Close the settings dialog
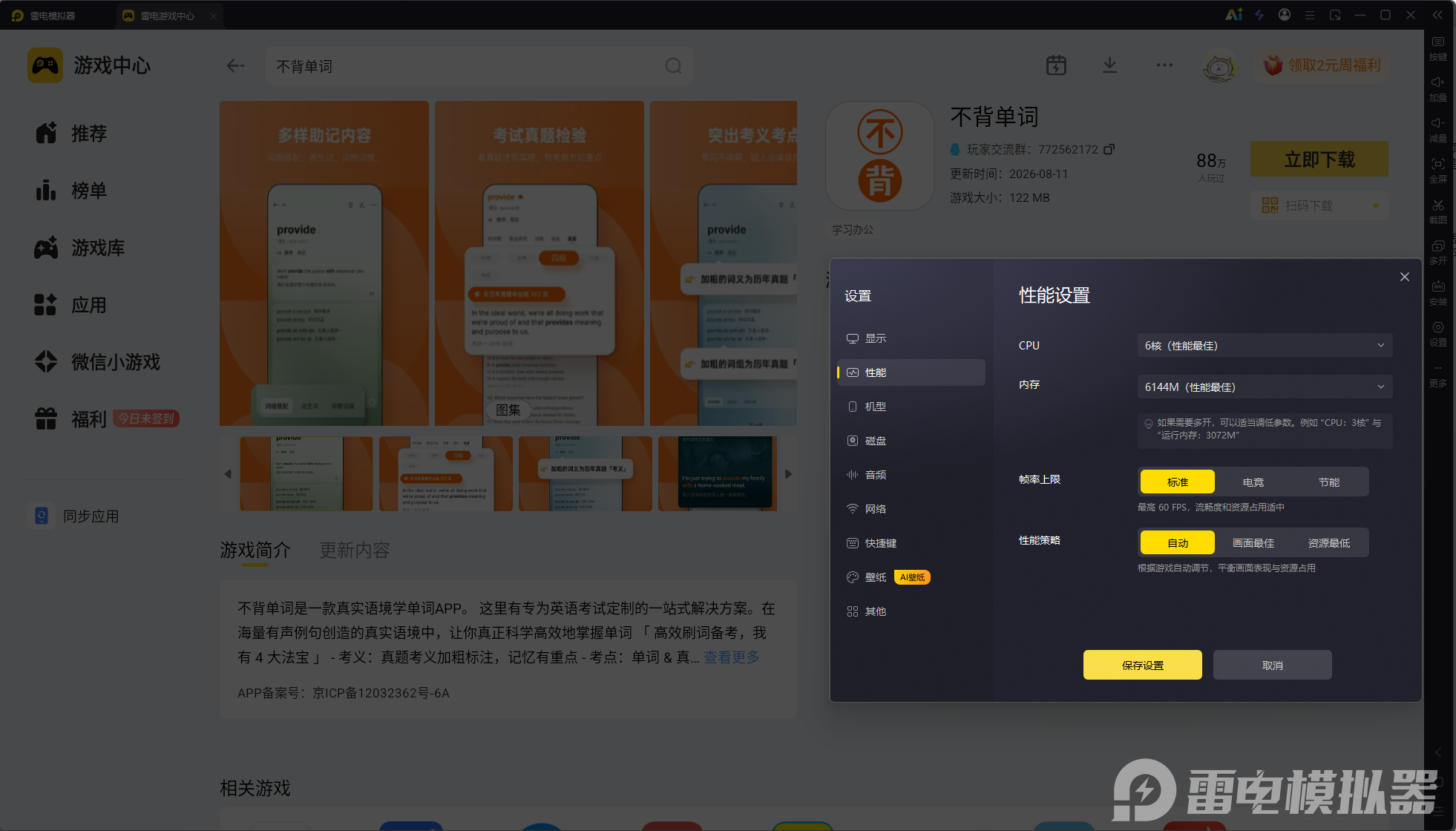This screenshot has height=831, width=1456. point(1405,277)
